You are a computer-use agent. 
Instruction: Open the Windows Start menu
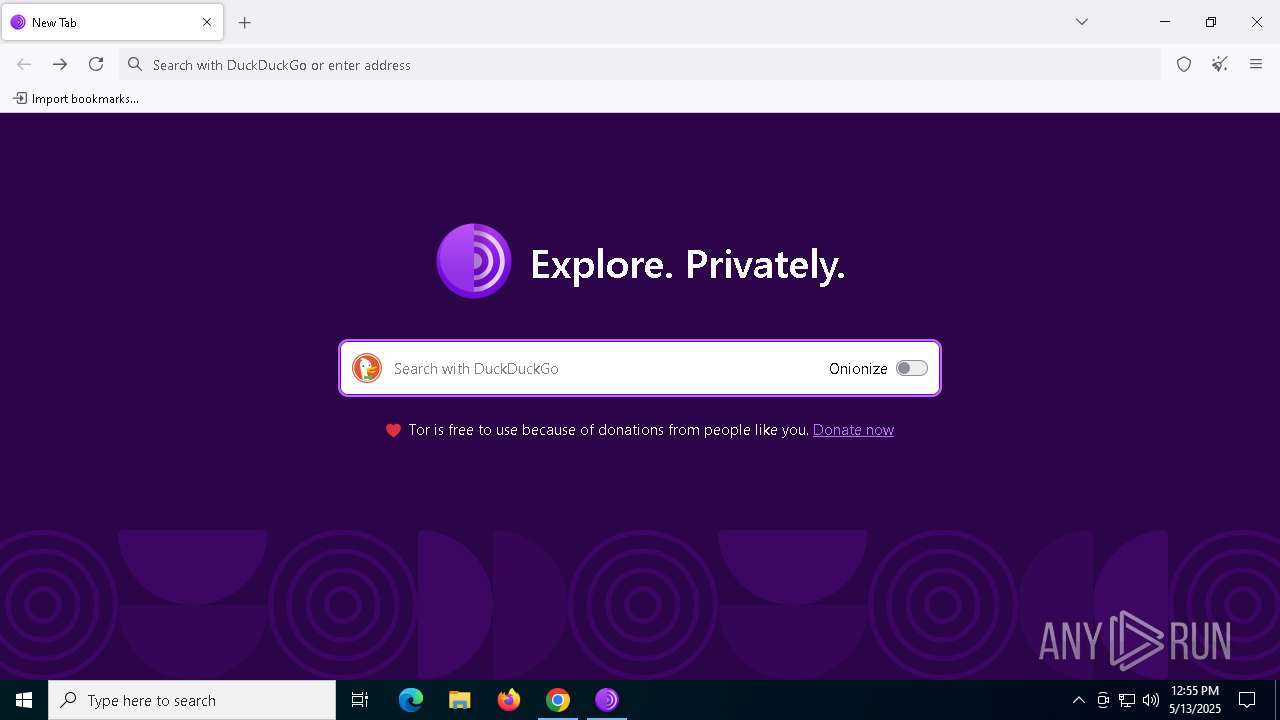pos(24,700)
